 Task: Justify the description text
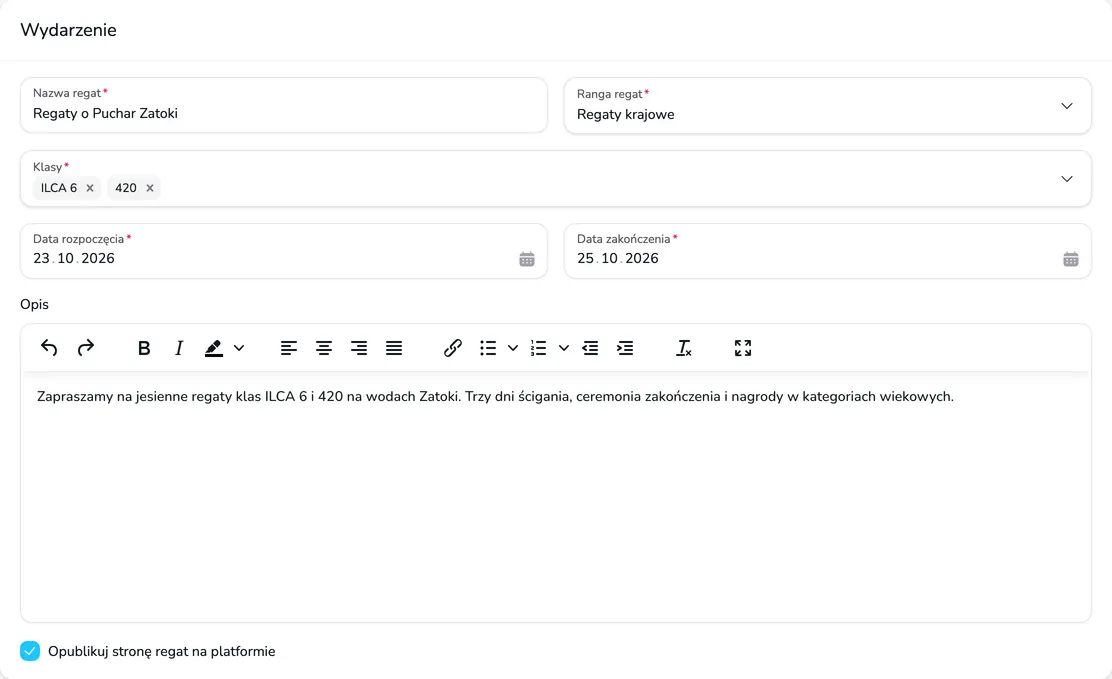click(394, 348)
